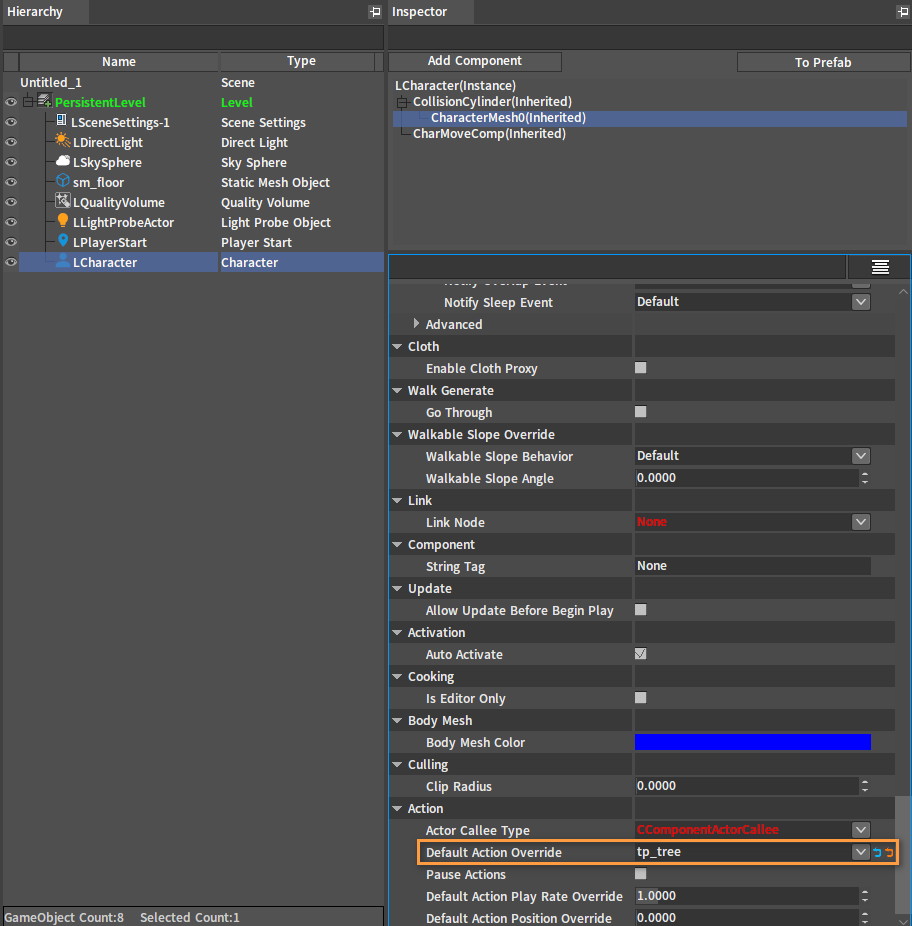Sort hierarchy by Type column
912x926 pixels.
(x=301, y=61)
